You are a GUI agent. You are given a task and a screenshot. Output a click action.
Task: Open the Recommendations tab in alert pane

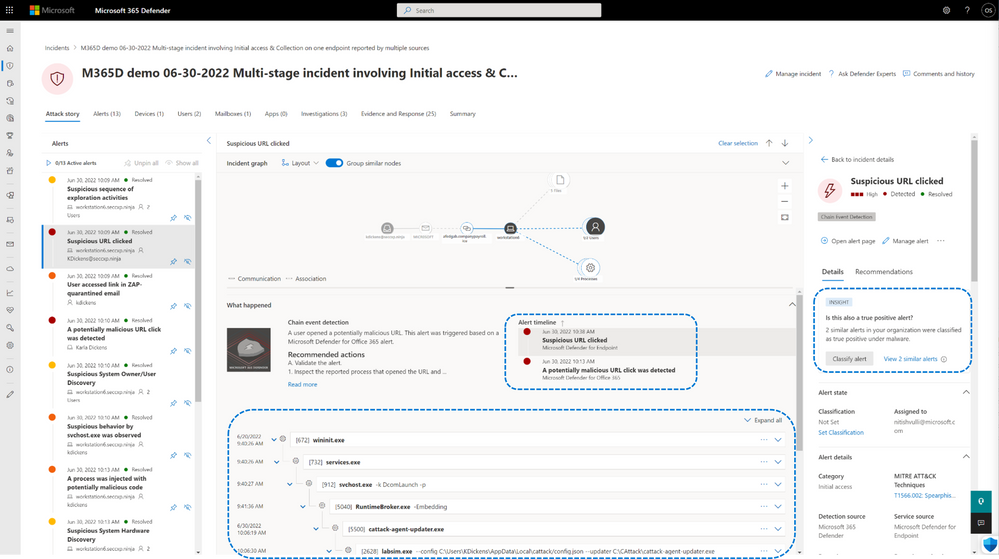(884, 272)
